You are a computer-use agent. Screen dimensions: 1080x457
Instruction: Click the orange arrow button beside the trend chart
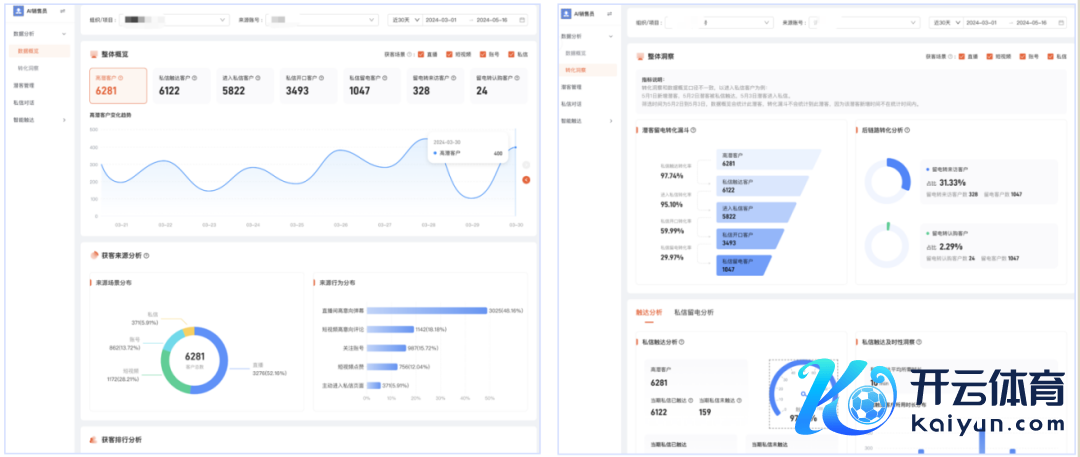(x=526, y=180)
